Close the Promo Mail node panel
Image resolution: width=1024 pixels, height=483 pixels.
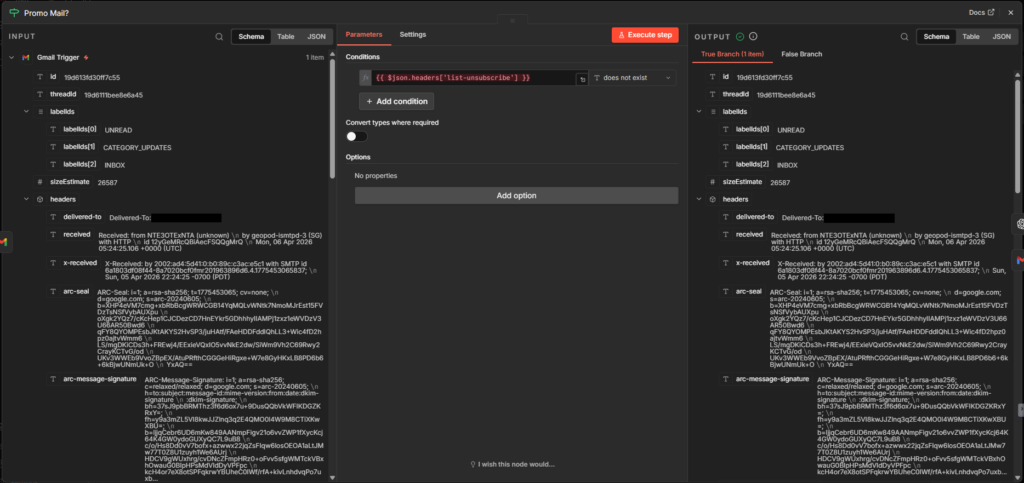[x=1010, y=12]
